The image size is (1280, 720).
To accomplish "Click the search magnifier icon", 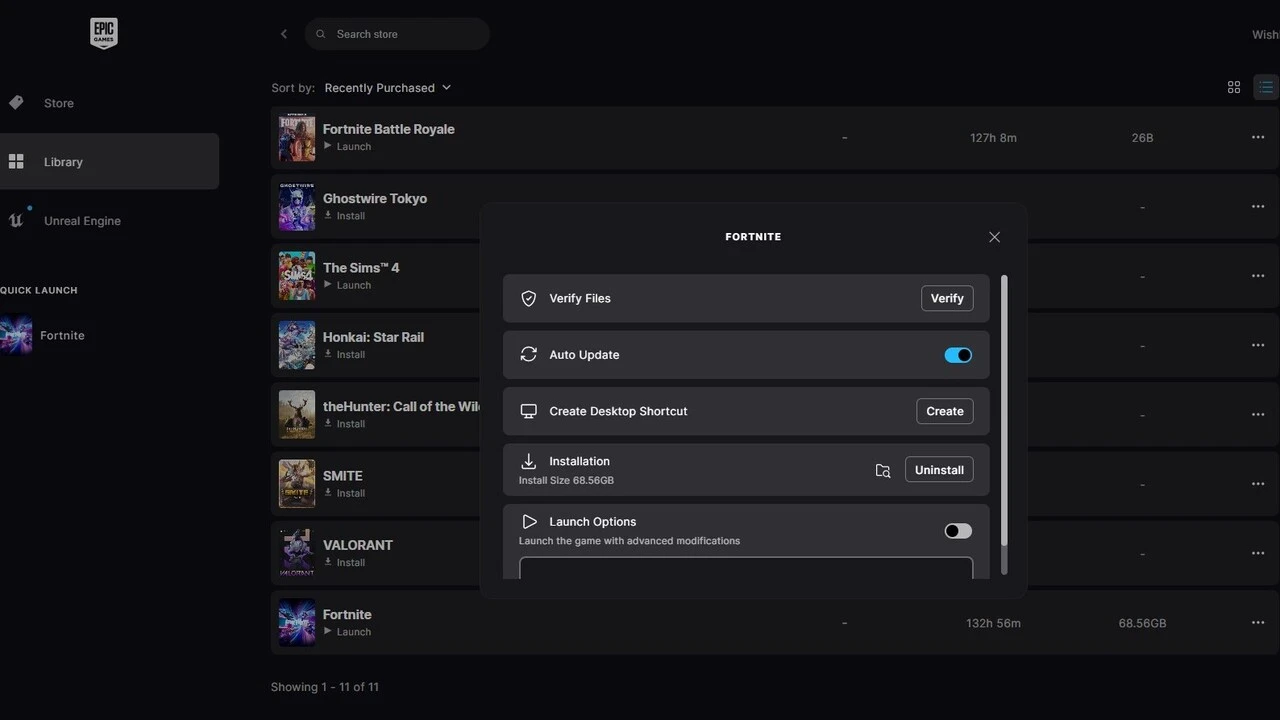I will 321,34.
